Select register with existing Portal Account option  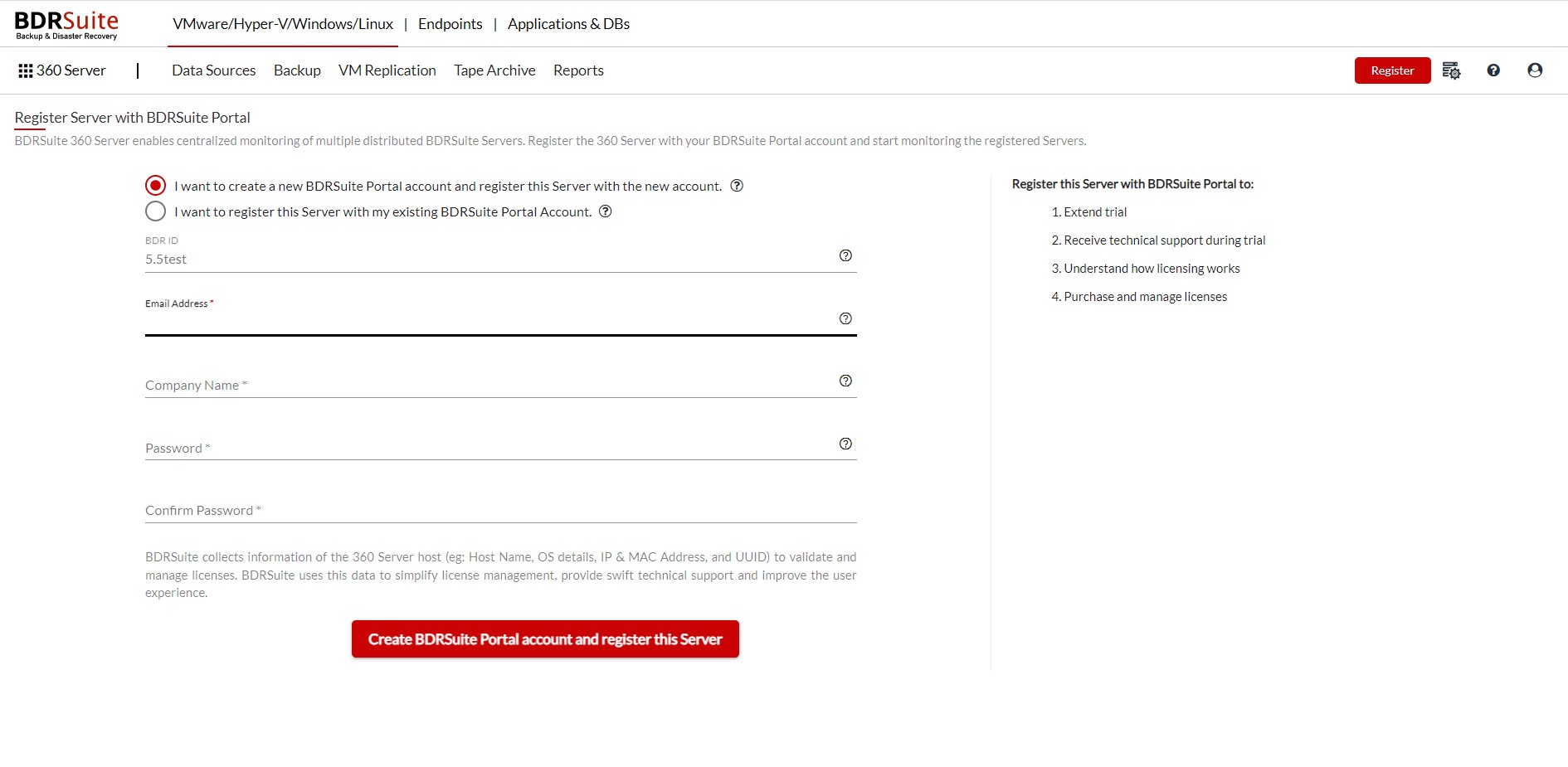click(x=155, y=211)
